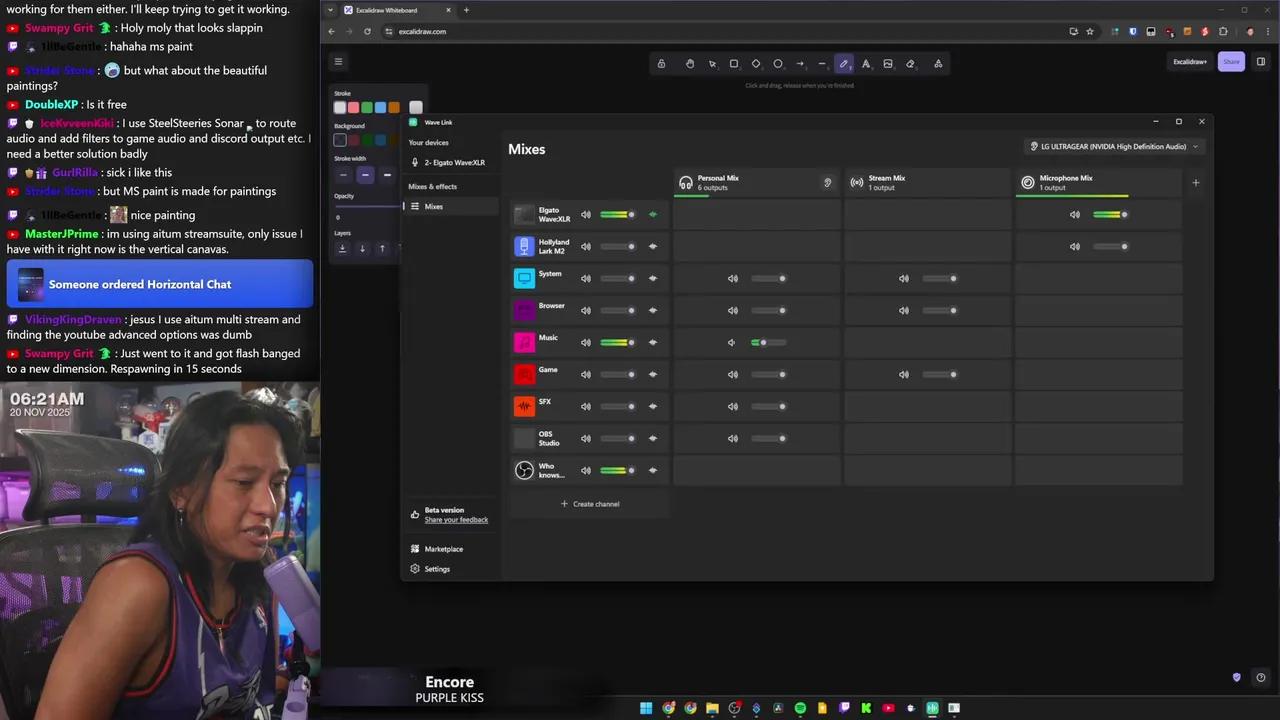Send layer to back in Excalidraw
1280x720 pixels.
tap(342, 248)
